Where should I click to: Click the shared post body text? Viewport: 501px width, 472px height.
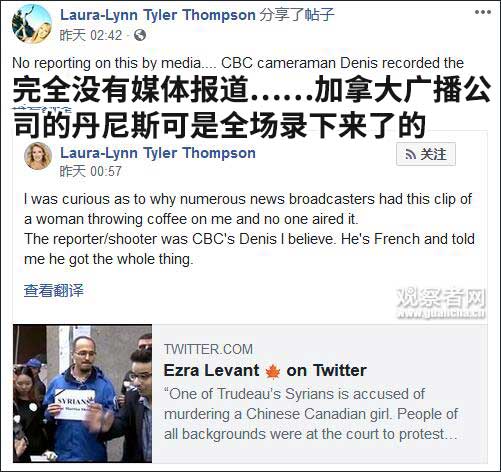point(249,229)
